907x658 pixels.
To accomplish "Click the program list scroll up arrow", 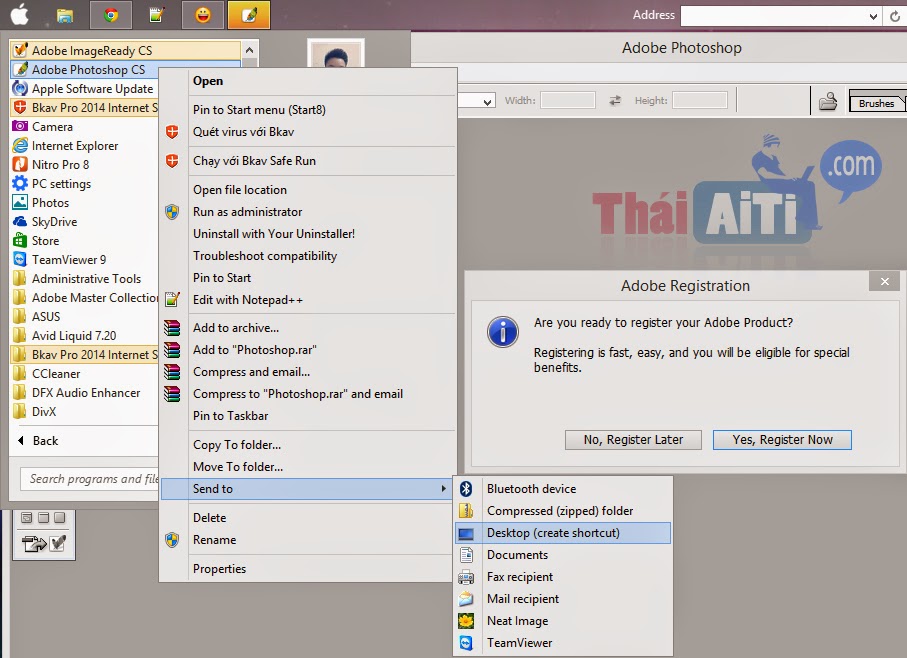I will coord(249,50).
